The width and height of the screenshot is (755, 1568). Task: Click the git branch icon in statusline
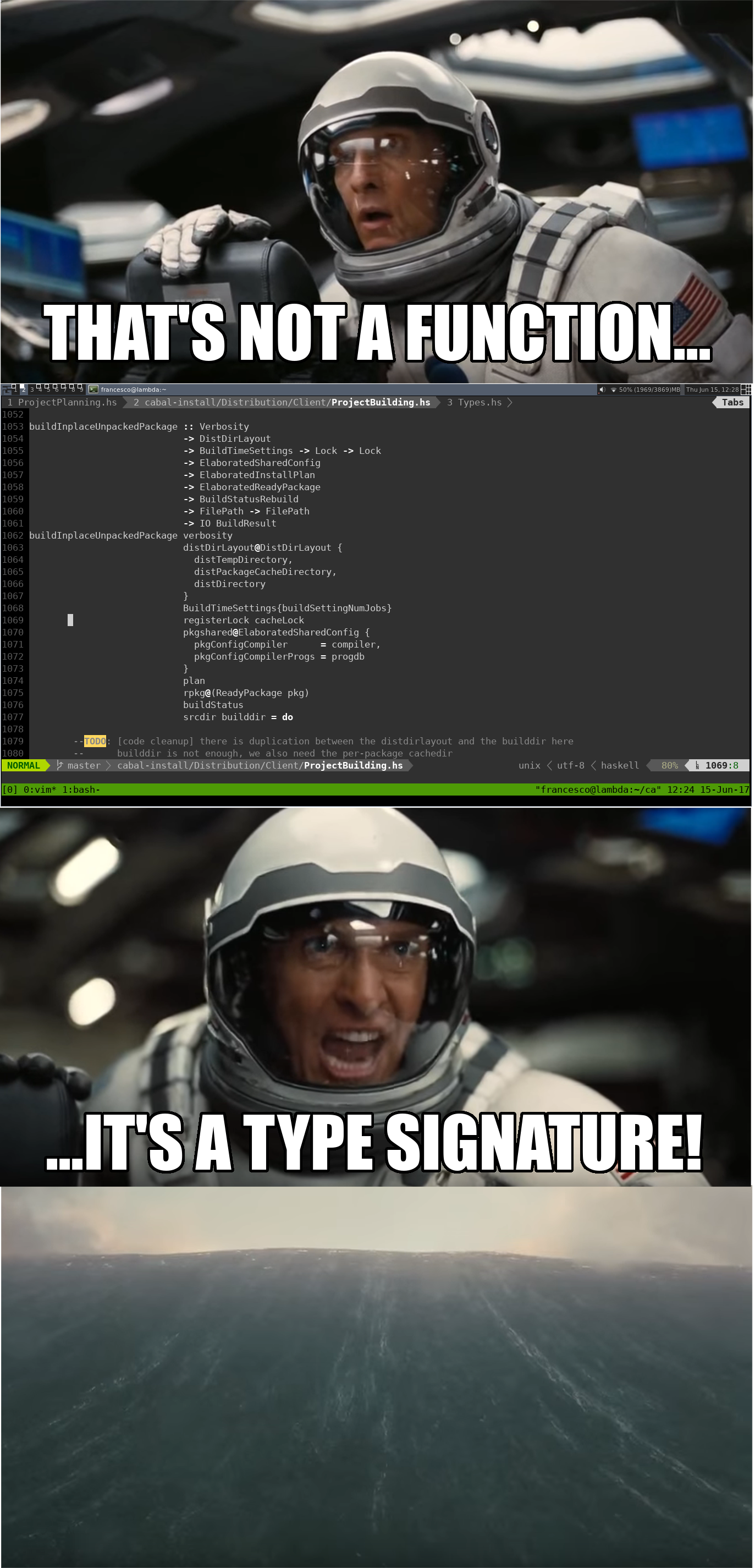60,765
